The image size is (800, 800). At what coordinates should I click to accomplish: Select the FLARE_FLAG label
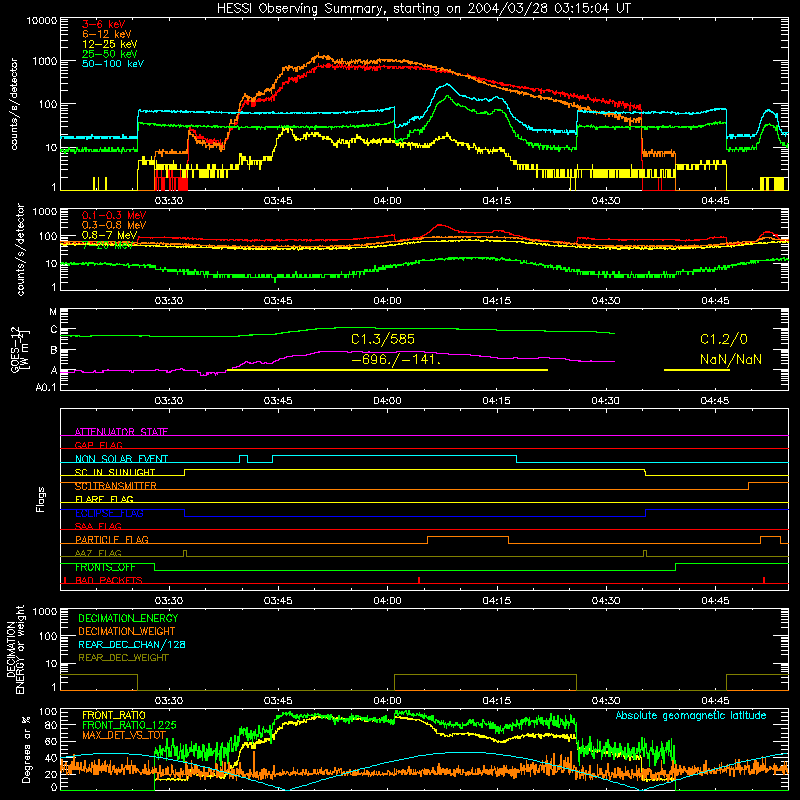(104, 499)
